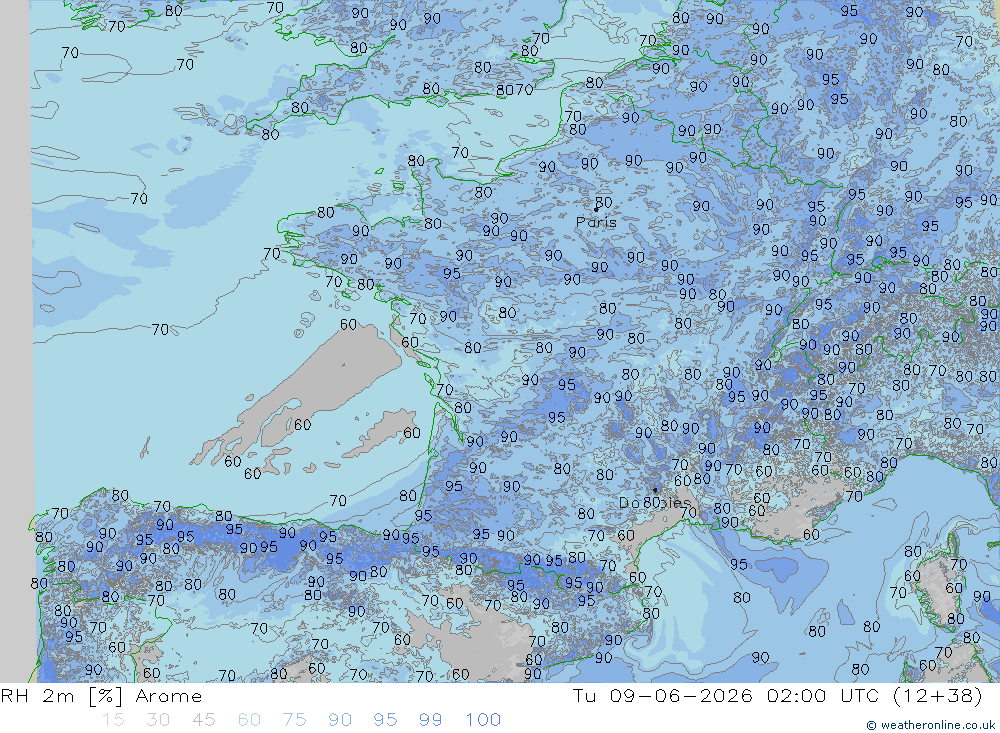Click legend value 95

(386, 720)
